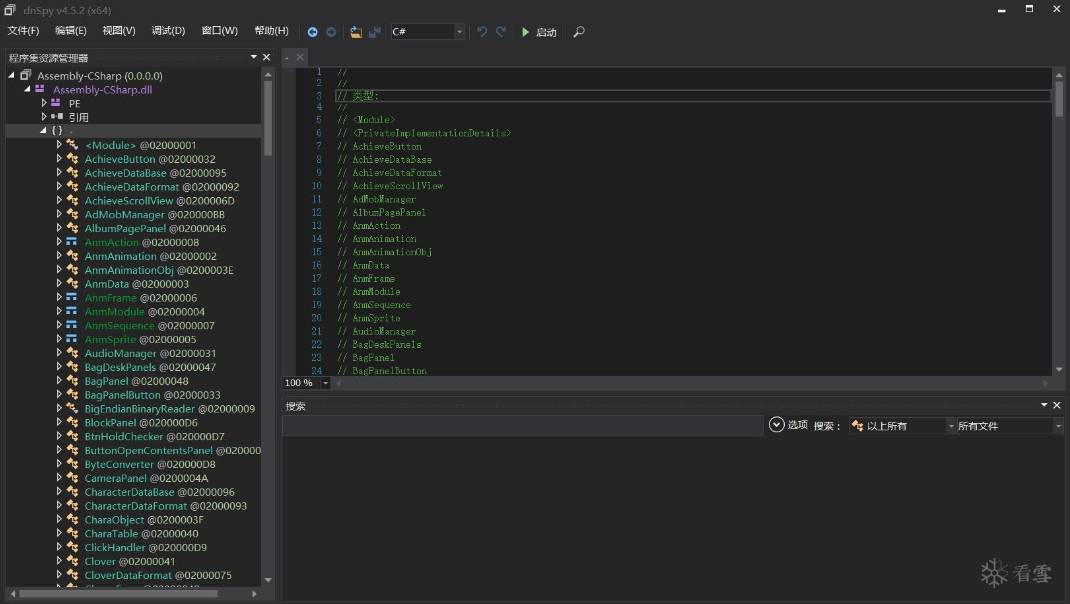Click the navigate back arrow icon
Screen dimensions: 1070x604
coord(312,32)
